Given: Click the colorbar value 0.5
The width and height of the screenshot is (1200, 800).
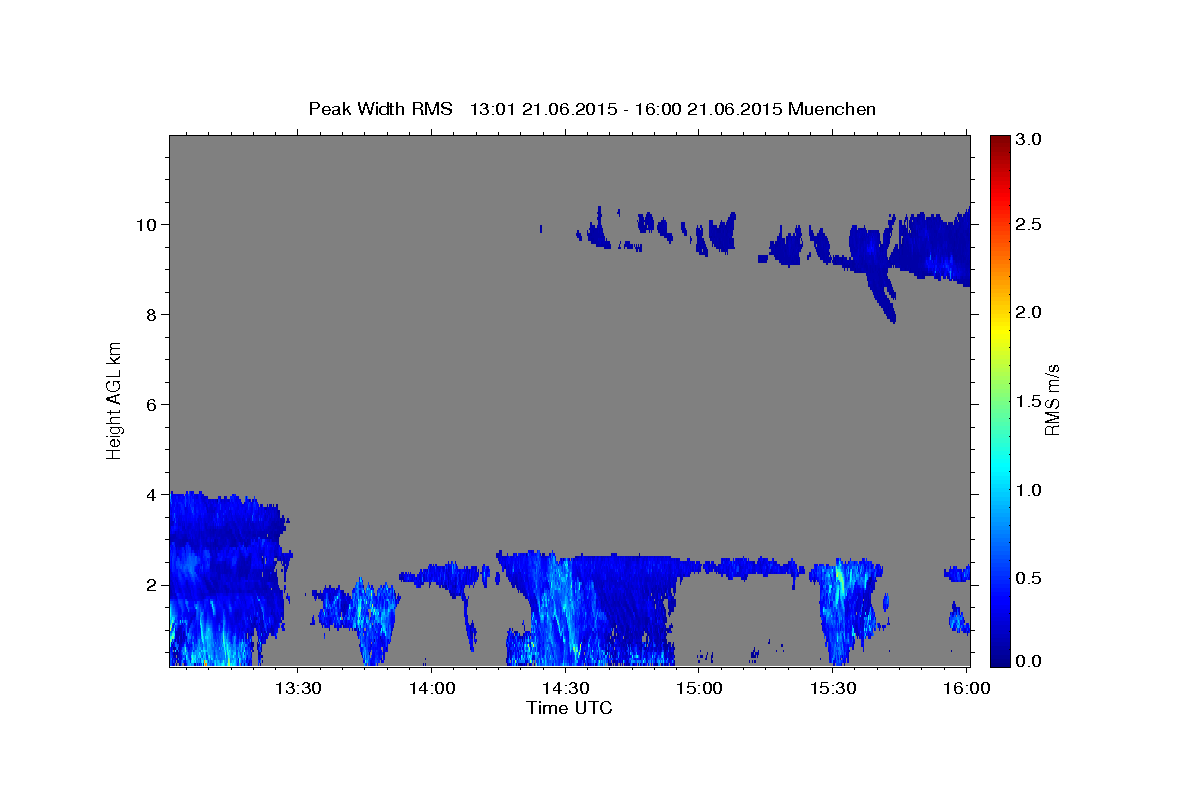Looking at the screenshot, I should (x=1029, y=578).
